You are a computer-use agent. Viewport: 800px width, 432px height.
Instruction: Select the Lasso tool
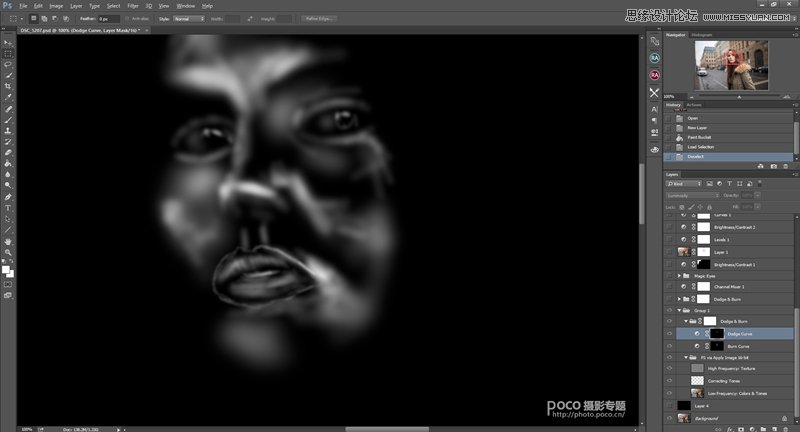8,64
